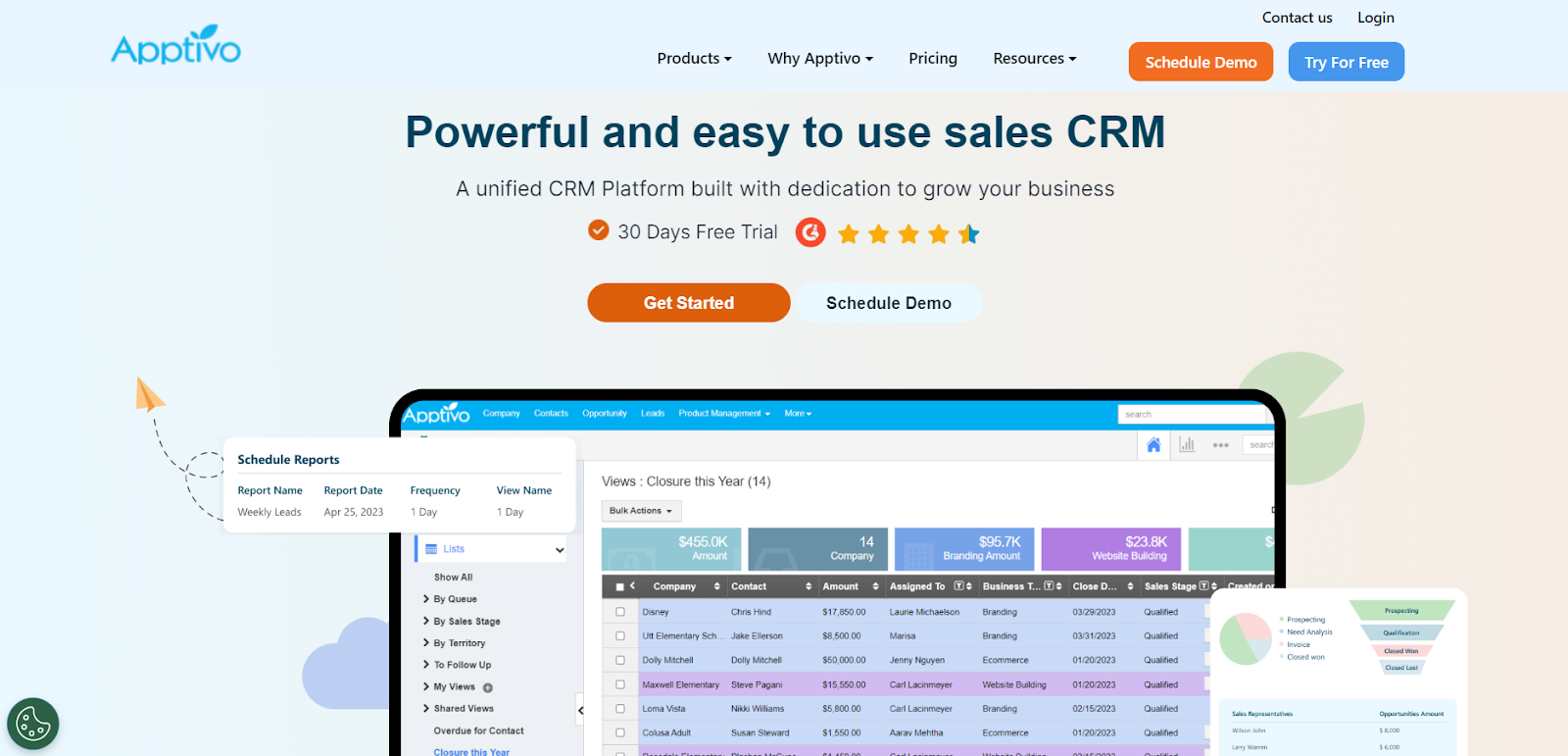This screenshot has width=1568, height=756.
Task: Open the Contact us link
Action: point(1298,18)
